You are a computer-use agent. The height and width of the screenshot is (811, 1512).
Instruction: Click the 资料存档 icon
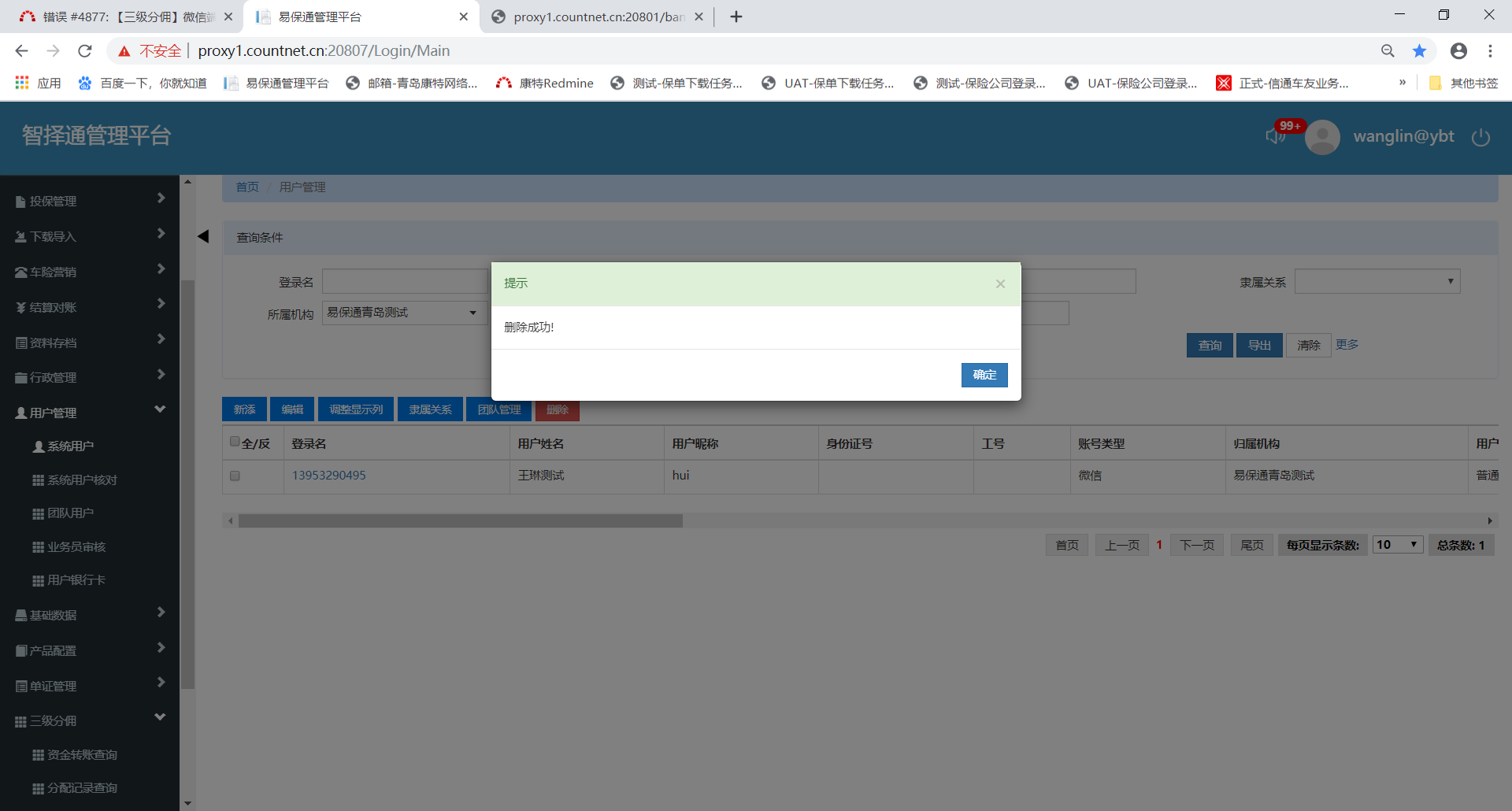(21, 343)
